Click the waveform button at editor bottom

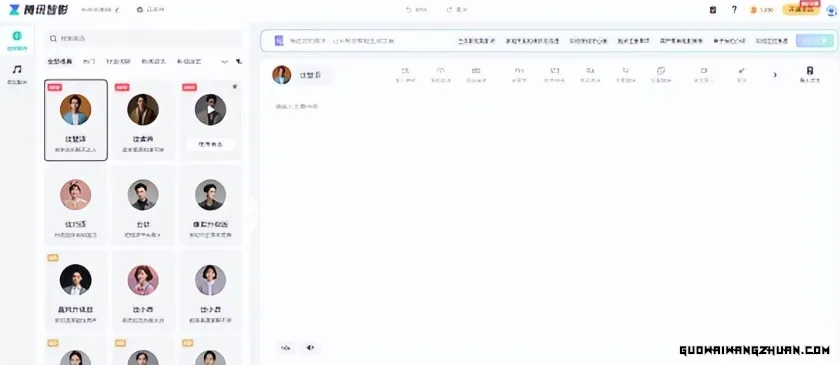[286, 348]
